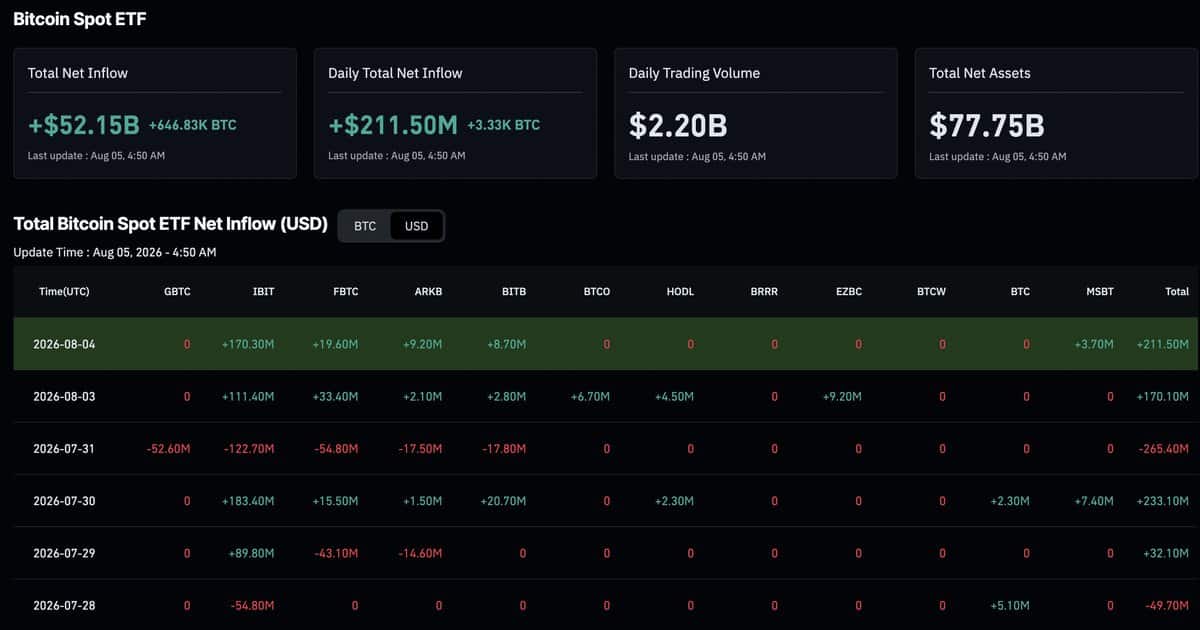Viewport: 1200px width, 630px height.
Task: Select the USD toggle option
Action: click(416, 226)
